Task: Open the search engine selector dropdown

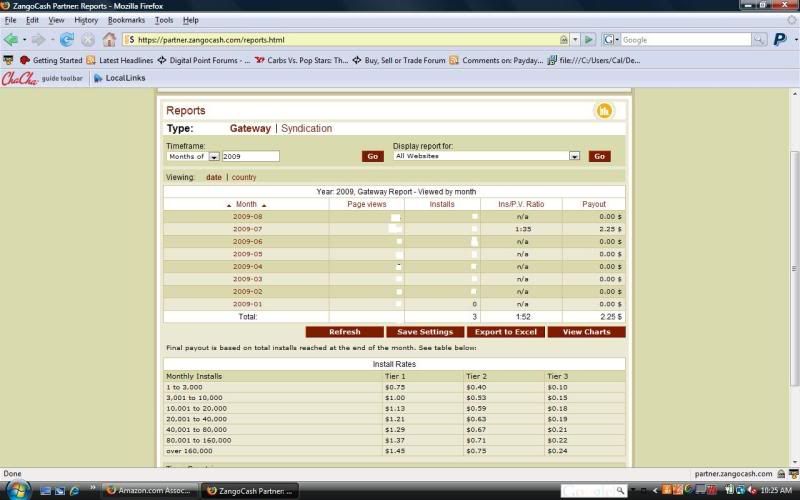Action: [610, 39]
